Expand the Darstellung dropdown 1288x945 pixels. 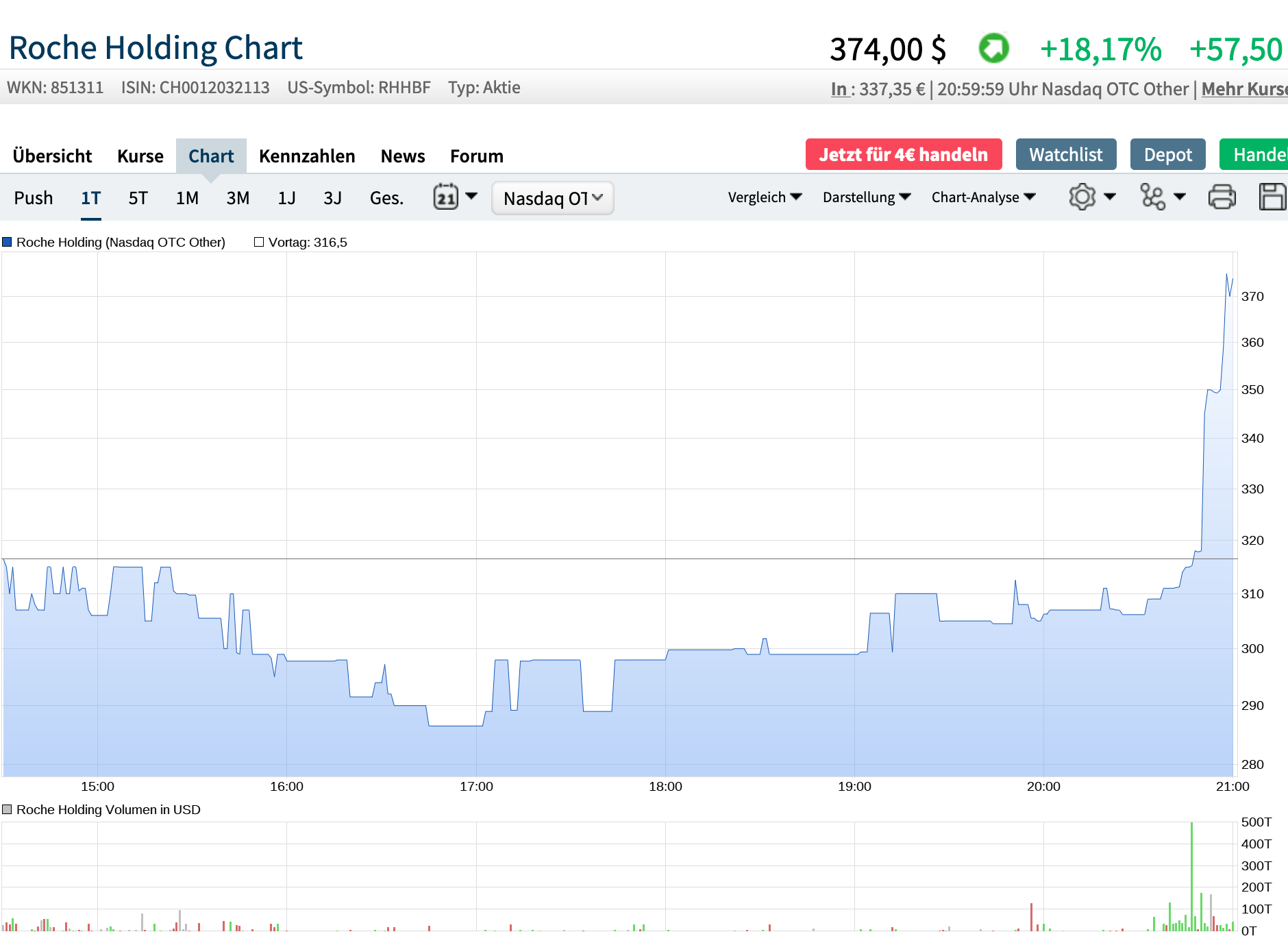867,197
